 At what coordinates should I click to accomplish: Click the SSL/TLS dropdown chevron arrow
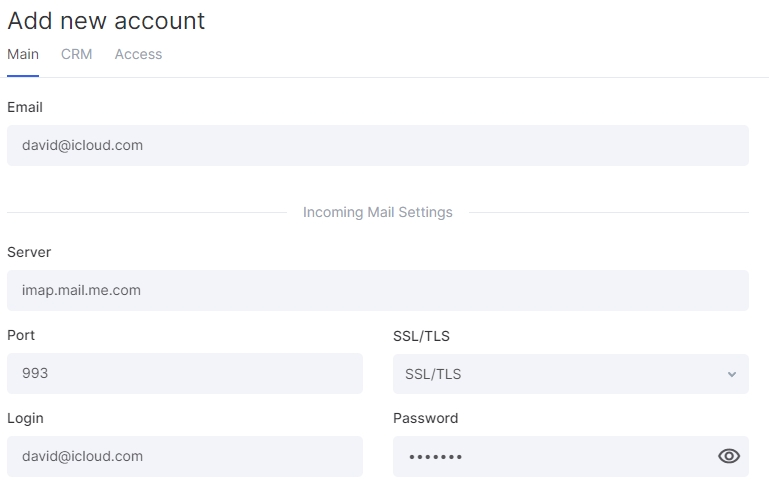click(x=732, y=374)
